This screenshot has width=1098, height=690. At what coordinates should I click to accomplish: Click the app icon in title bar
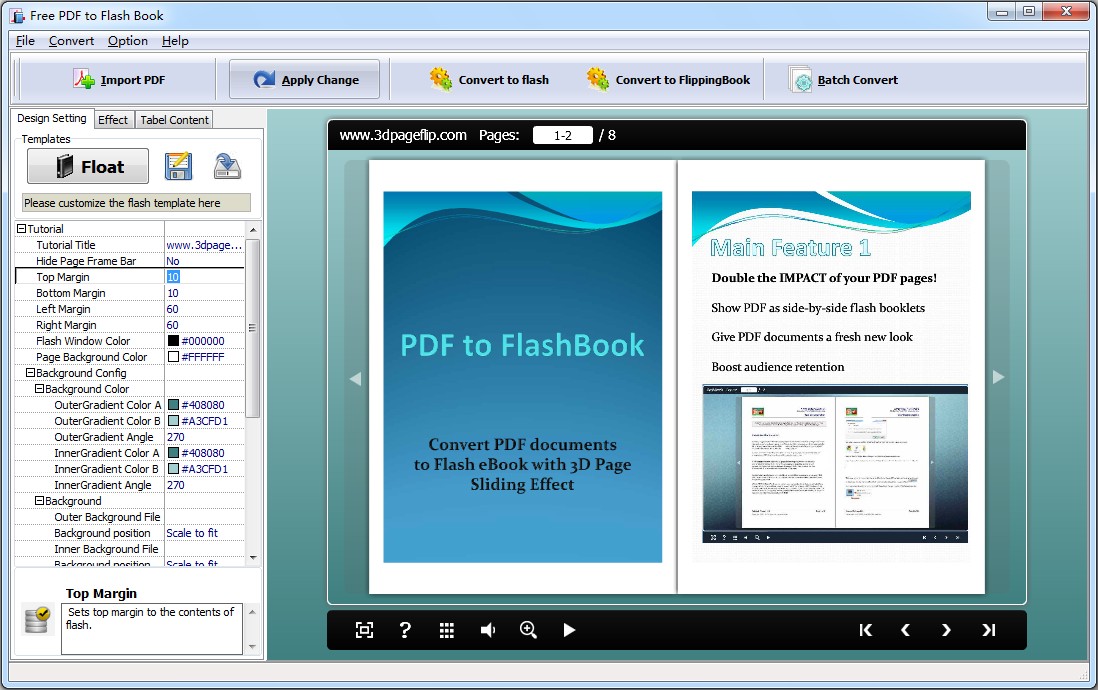coord(18,15)
